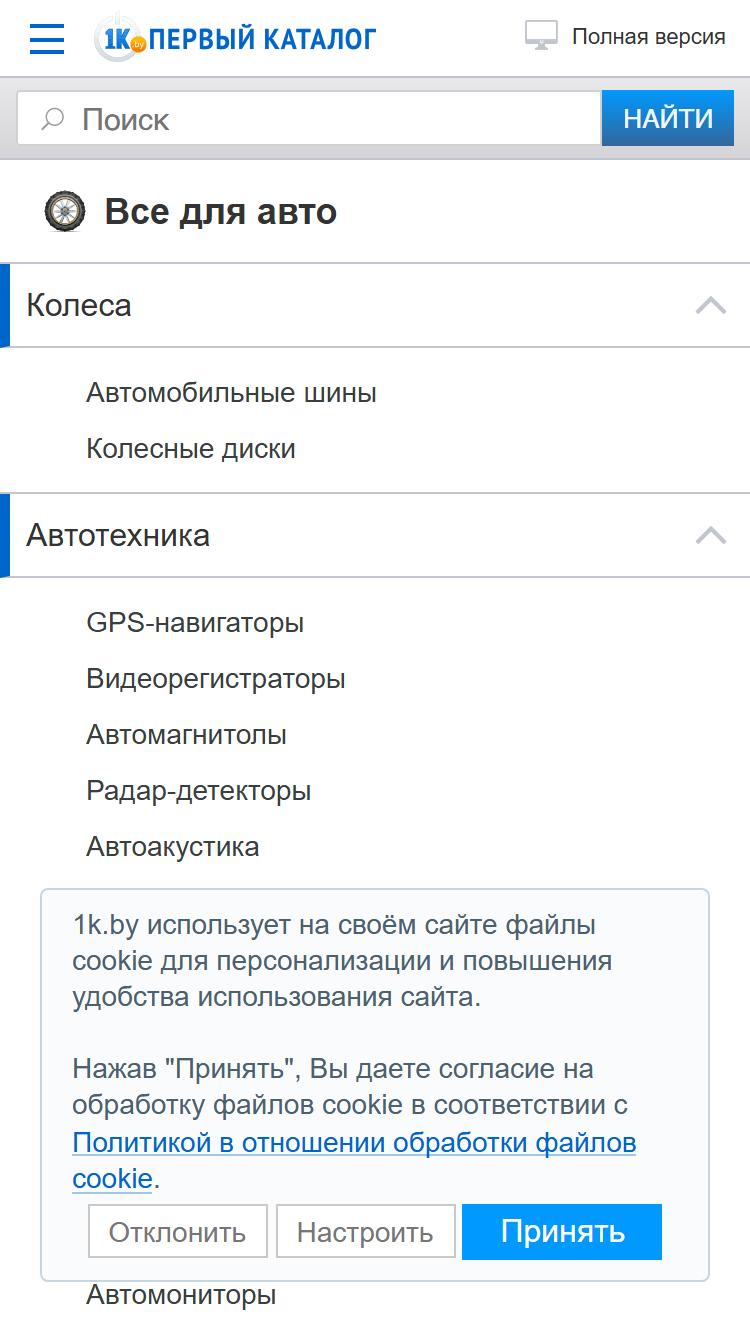Screen dimensions: 750x1334
Task: Decline cookies with Отклонить
Action: coord(178,1231)
